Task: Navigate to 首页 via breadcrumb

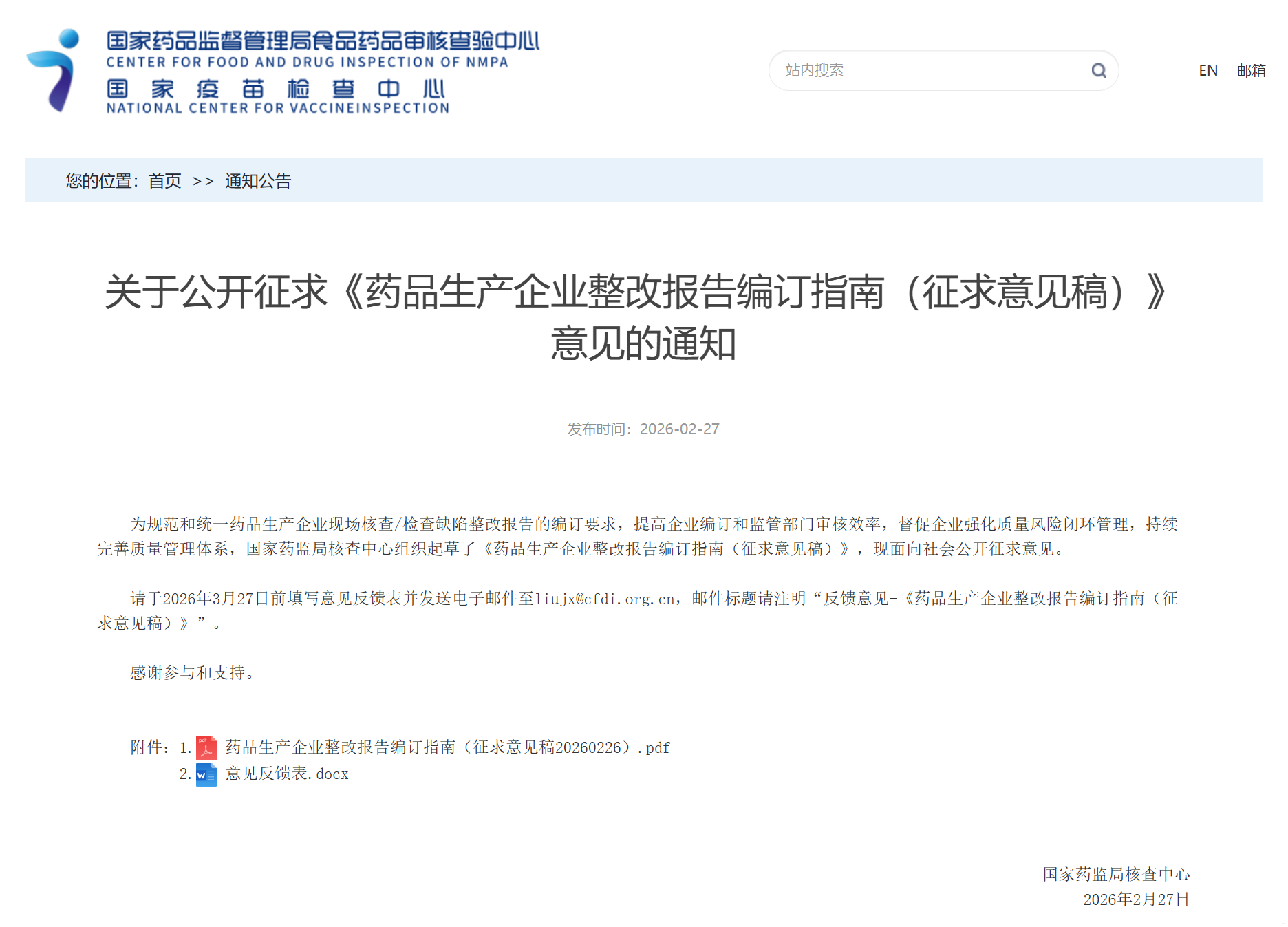Action: [x=164, y=180]
